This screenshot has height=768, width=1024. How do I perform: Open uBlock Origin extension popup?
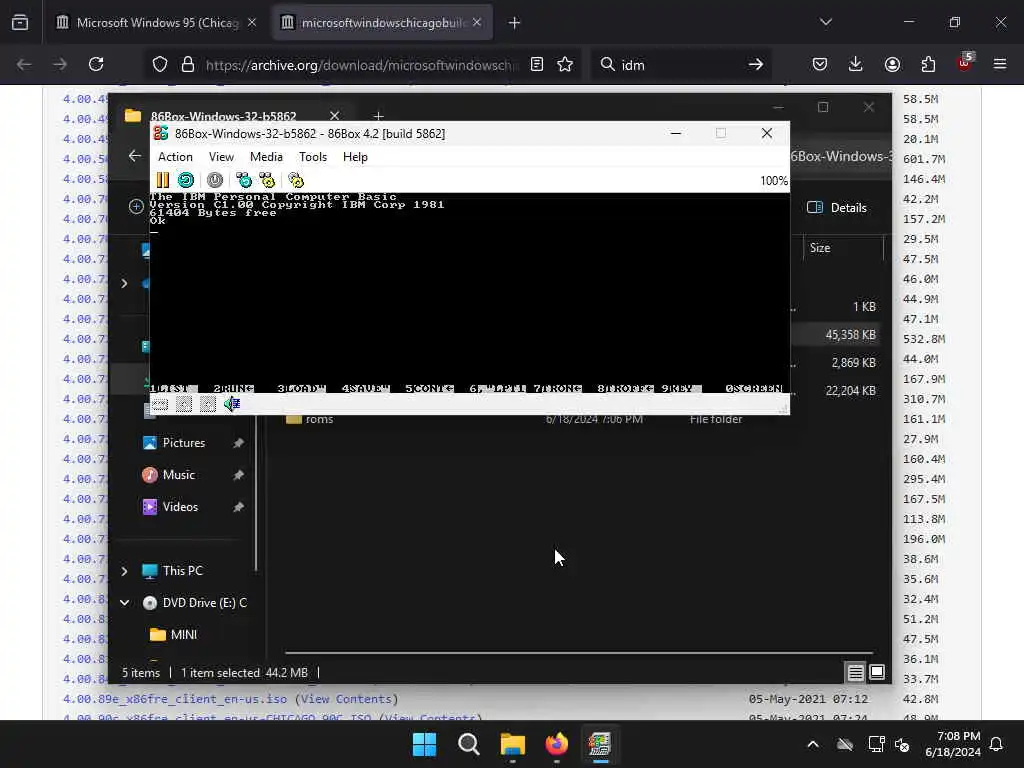[965, 63]
